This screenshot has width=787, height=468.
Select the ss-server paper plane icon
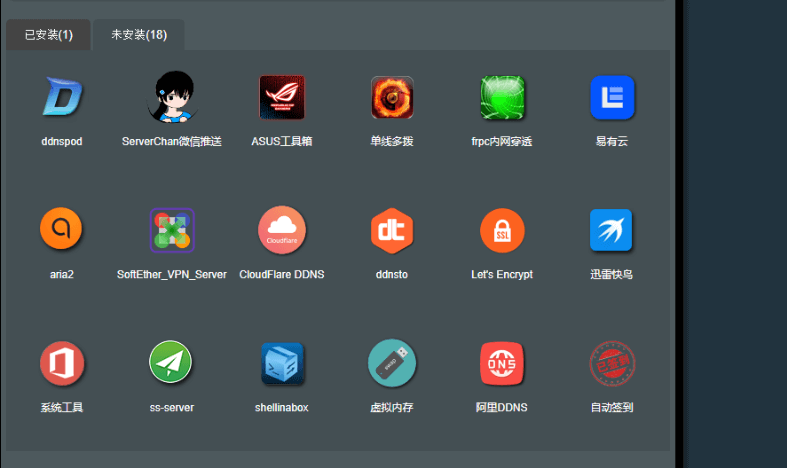[x=171, y=362]
